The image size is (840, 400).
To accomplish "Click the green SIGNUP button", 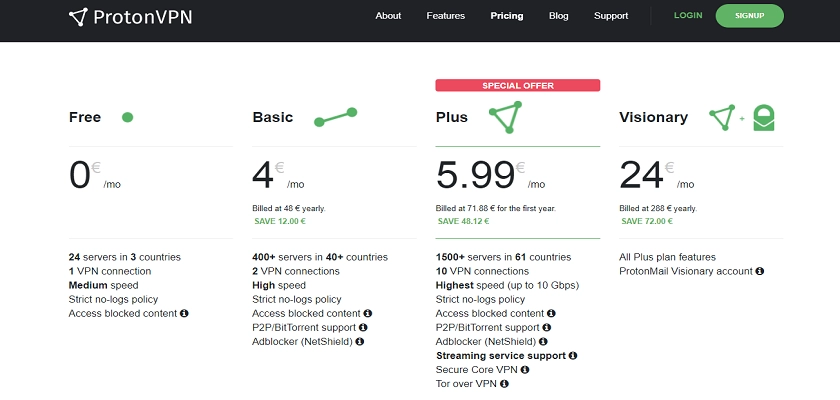I will tap(749, 16).
